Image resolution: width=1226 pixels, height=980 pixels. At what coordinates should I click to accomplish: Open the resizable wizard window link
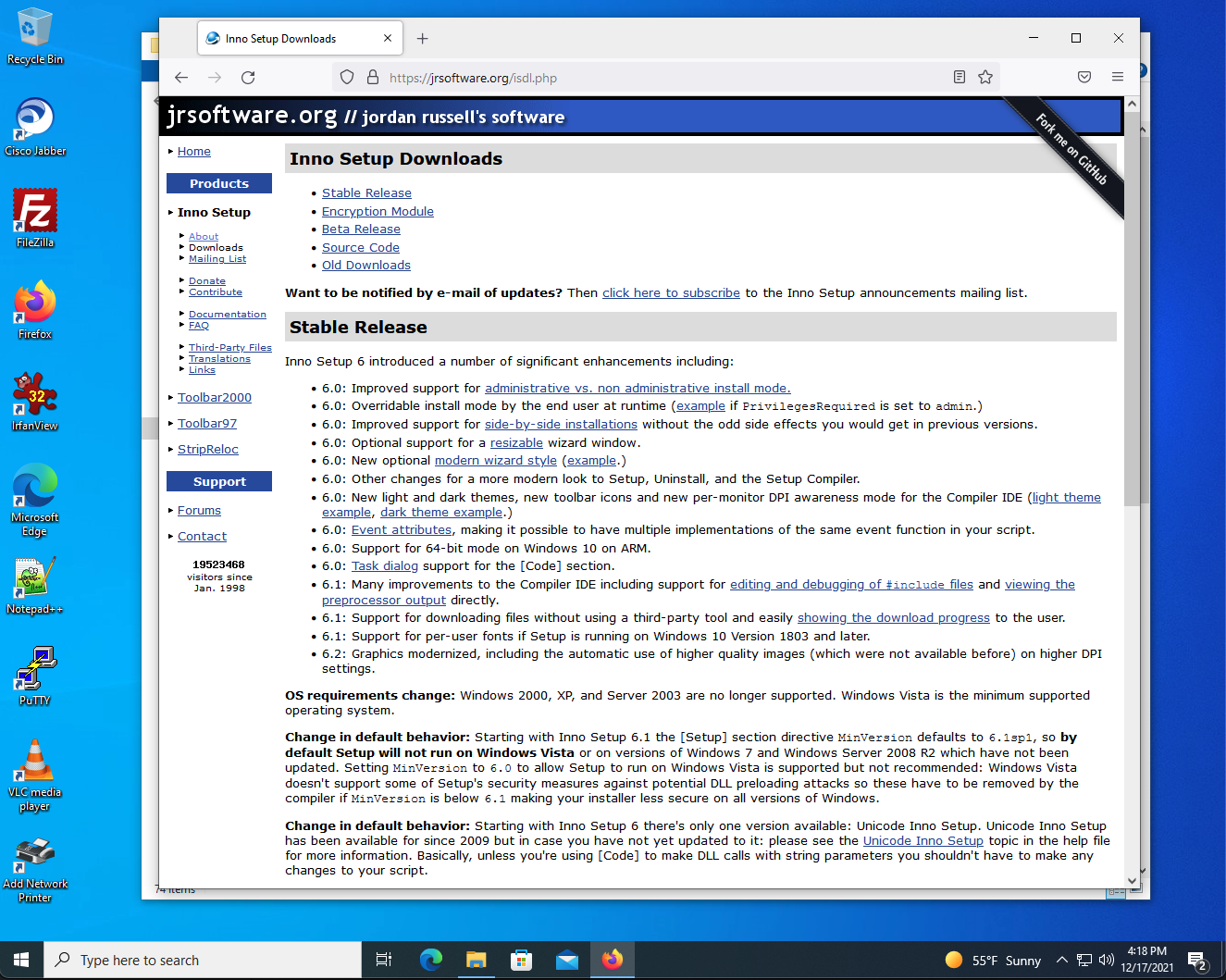516,443
